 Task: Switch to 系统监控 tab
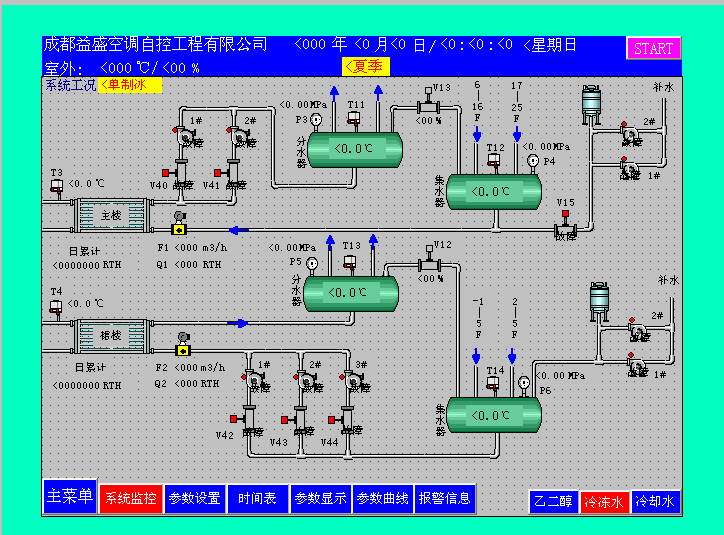(x=131, y=499)
